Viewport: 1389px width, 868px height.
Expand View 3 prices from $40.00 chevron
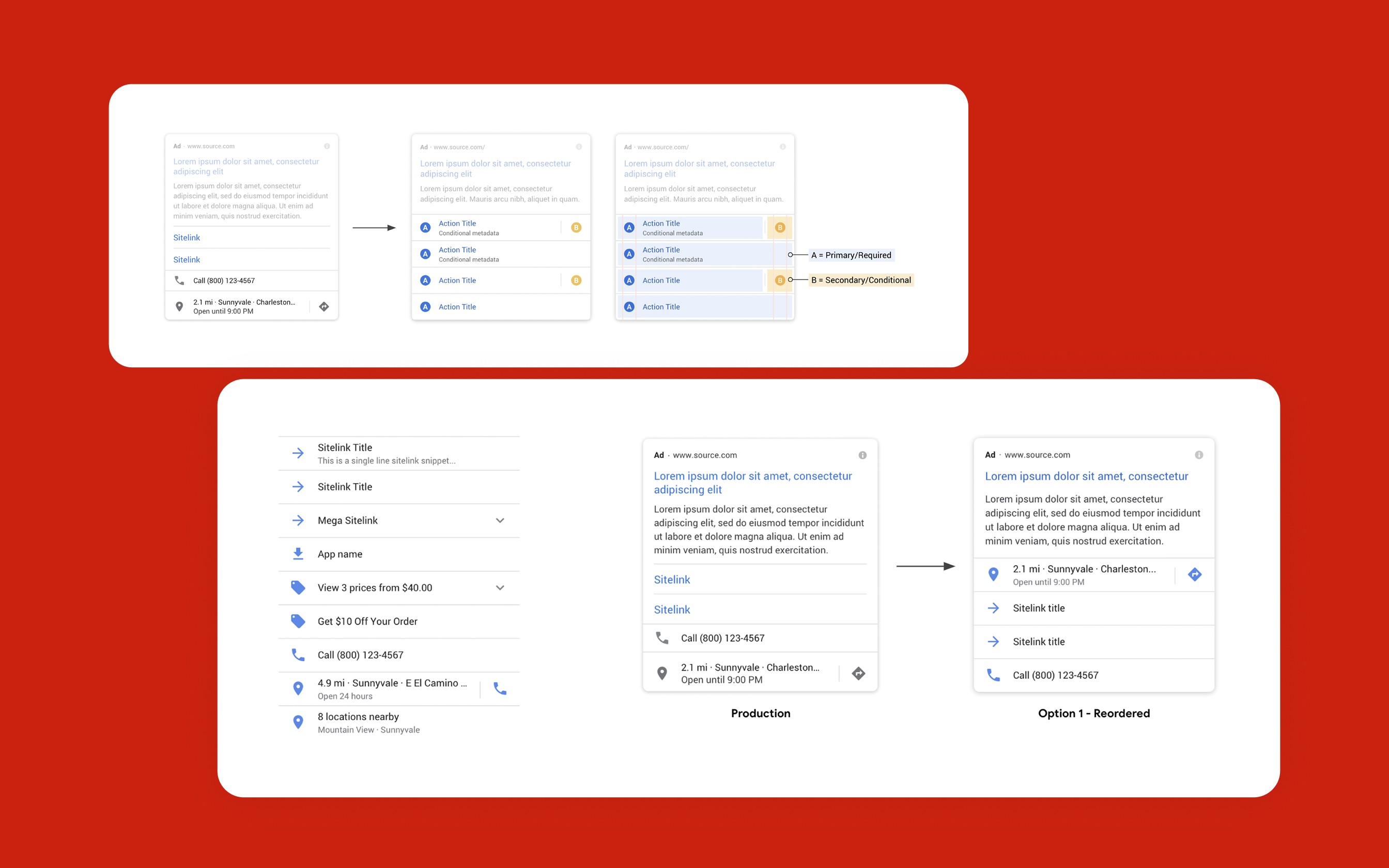[500, 587]
